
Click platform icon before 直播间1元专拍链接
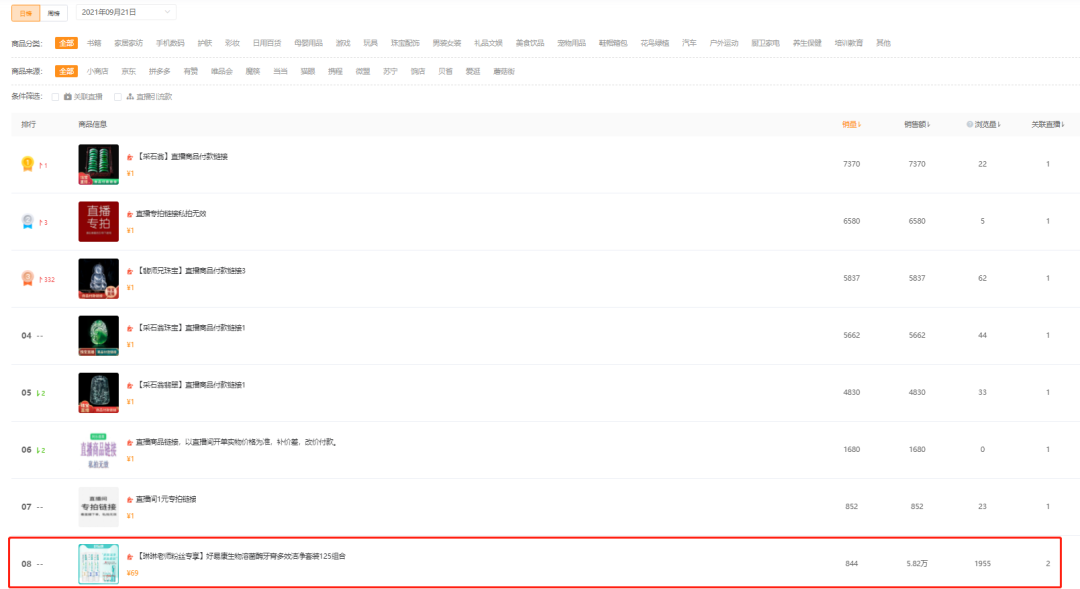(129, 499)
